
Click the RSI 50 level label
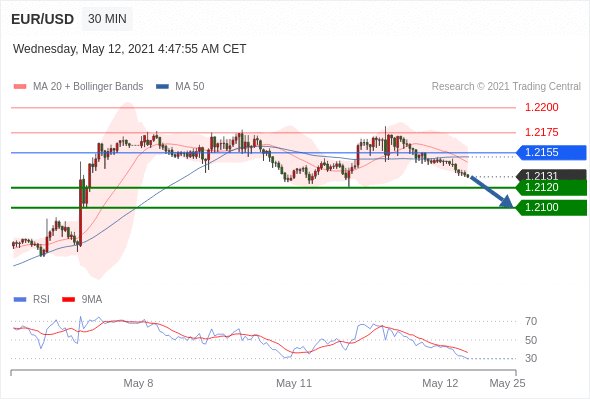(x=531, y=341)
